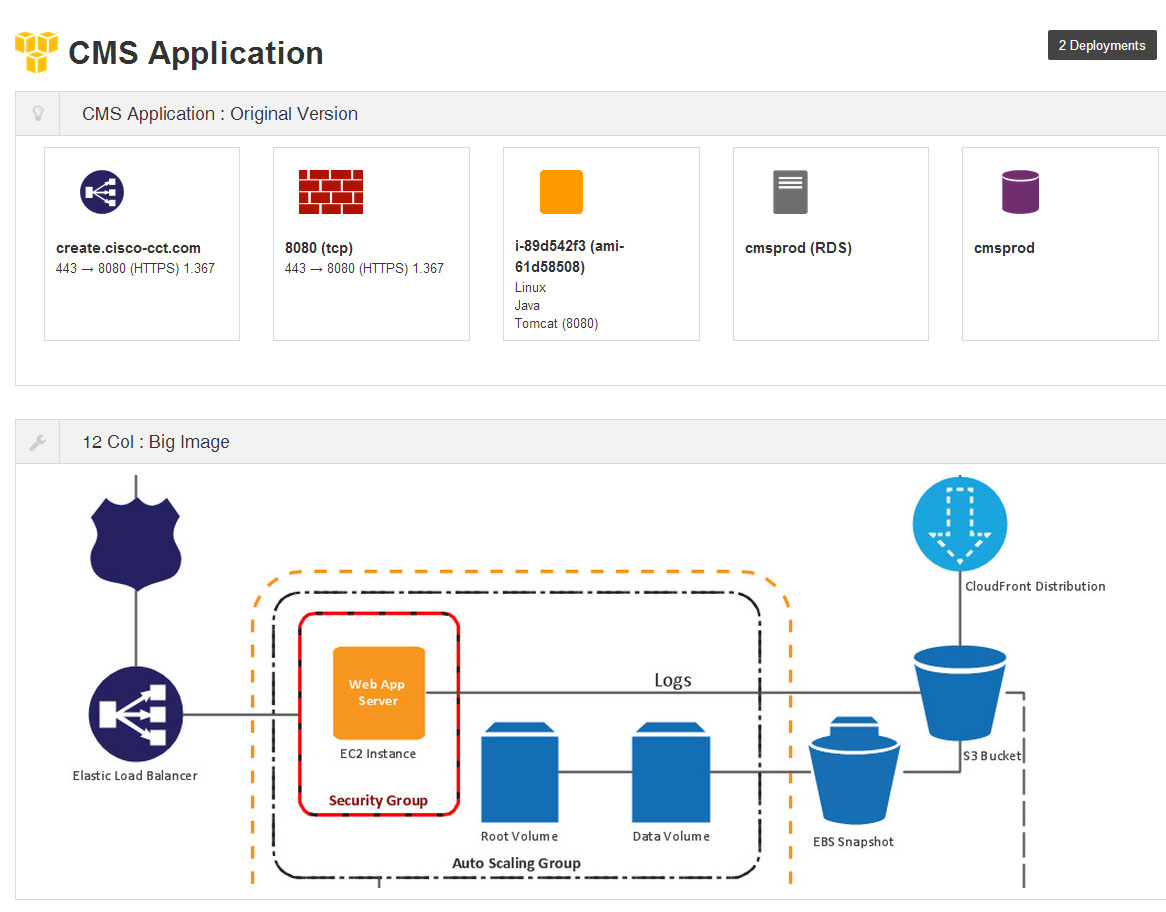Open the create.cisco-cct.com title link

click(128, 248)
